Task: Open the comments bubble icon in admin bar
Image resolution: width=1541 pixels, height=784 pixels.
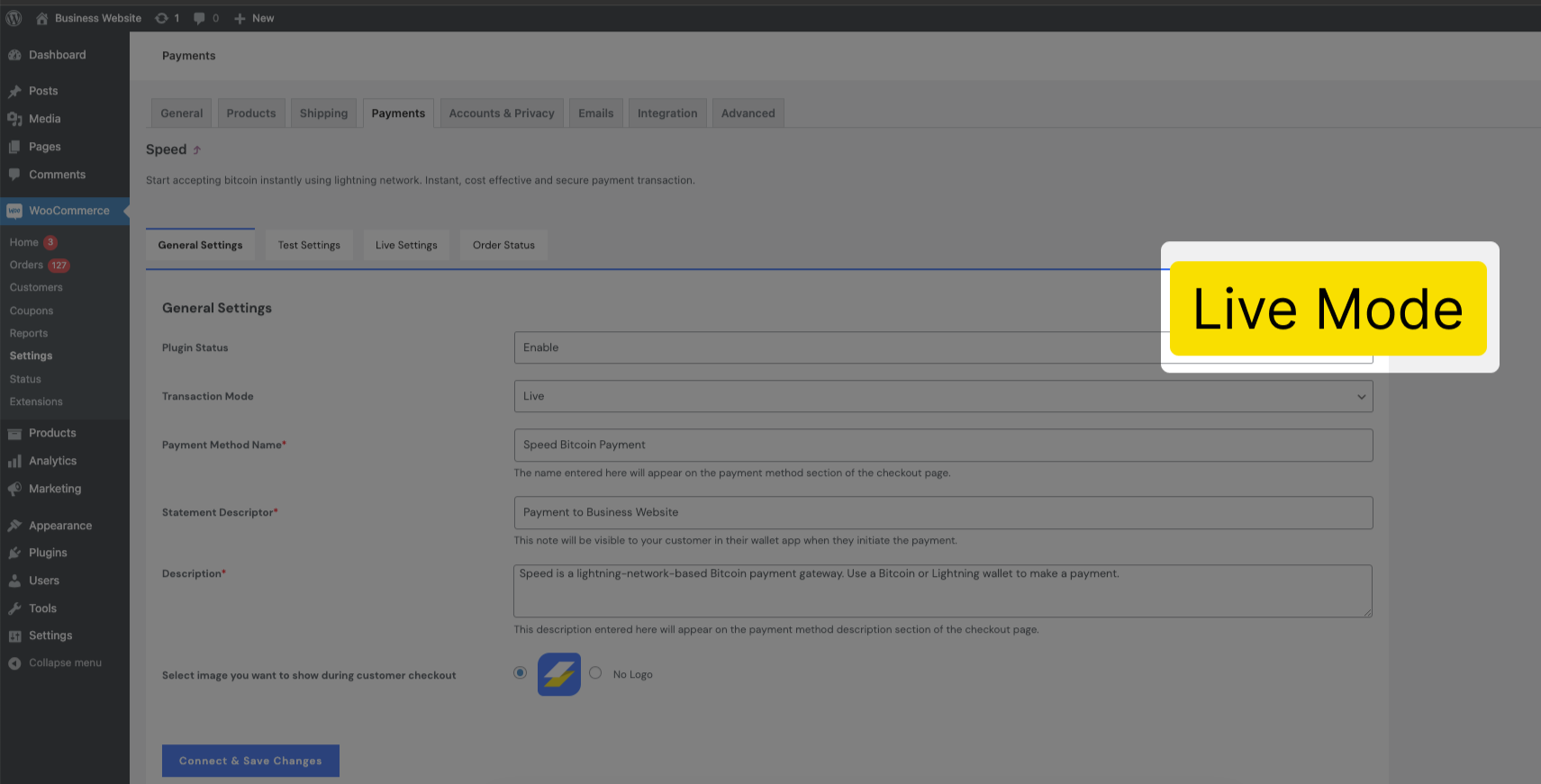Action: pyautogui.click(x=199, y=18)
